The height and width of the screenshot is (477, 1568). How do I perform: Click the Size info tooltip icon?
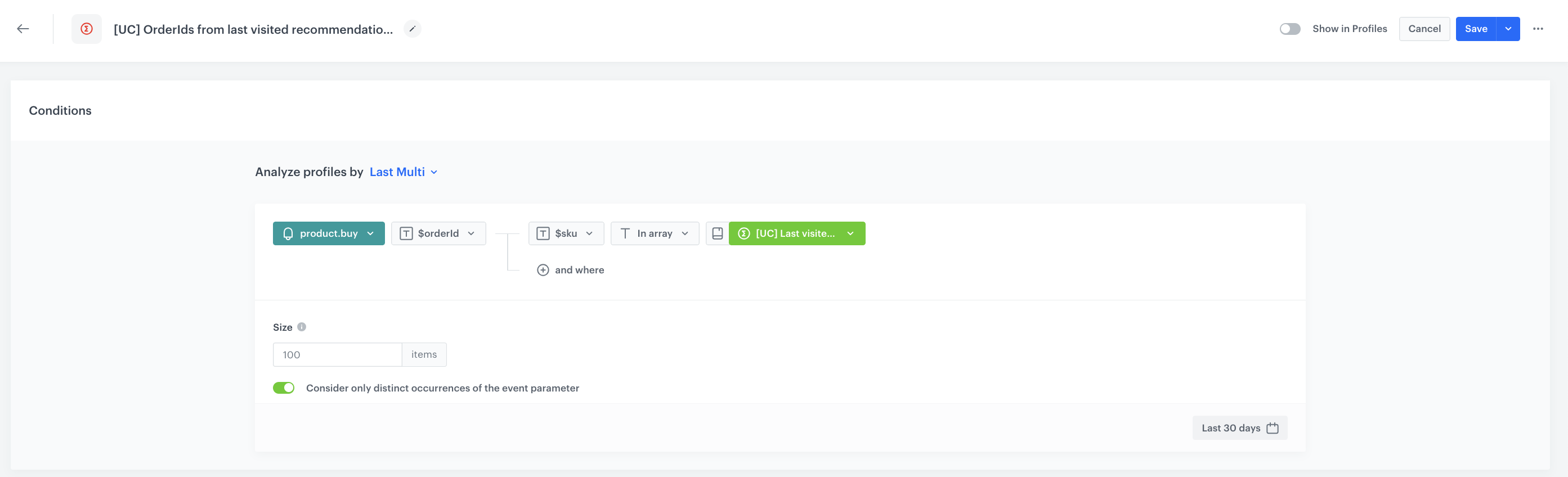tap(301, 327)
